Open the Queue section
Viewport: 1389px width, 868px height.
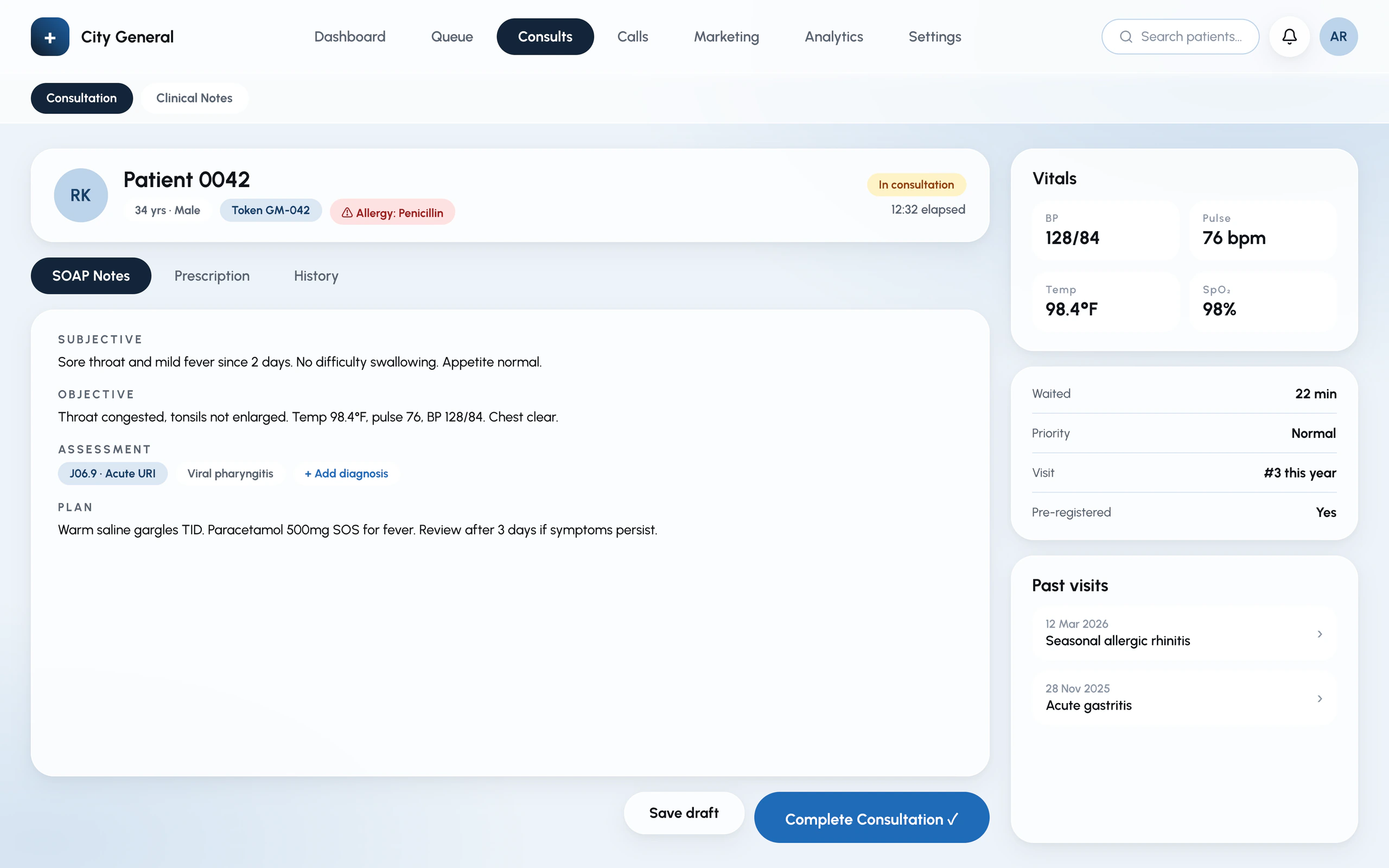click(452, 37)
